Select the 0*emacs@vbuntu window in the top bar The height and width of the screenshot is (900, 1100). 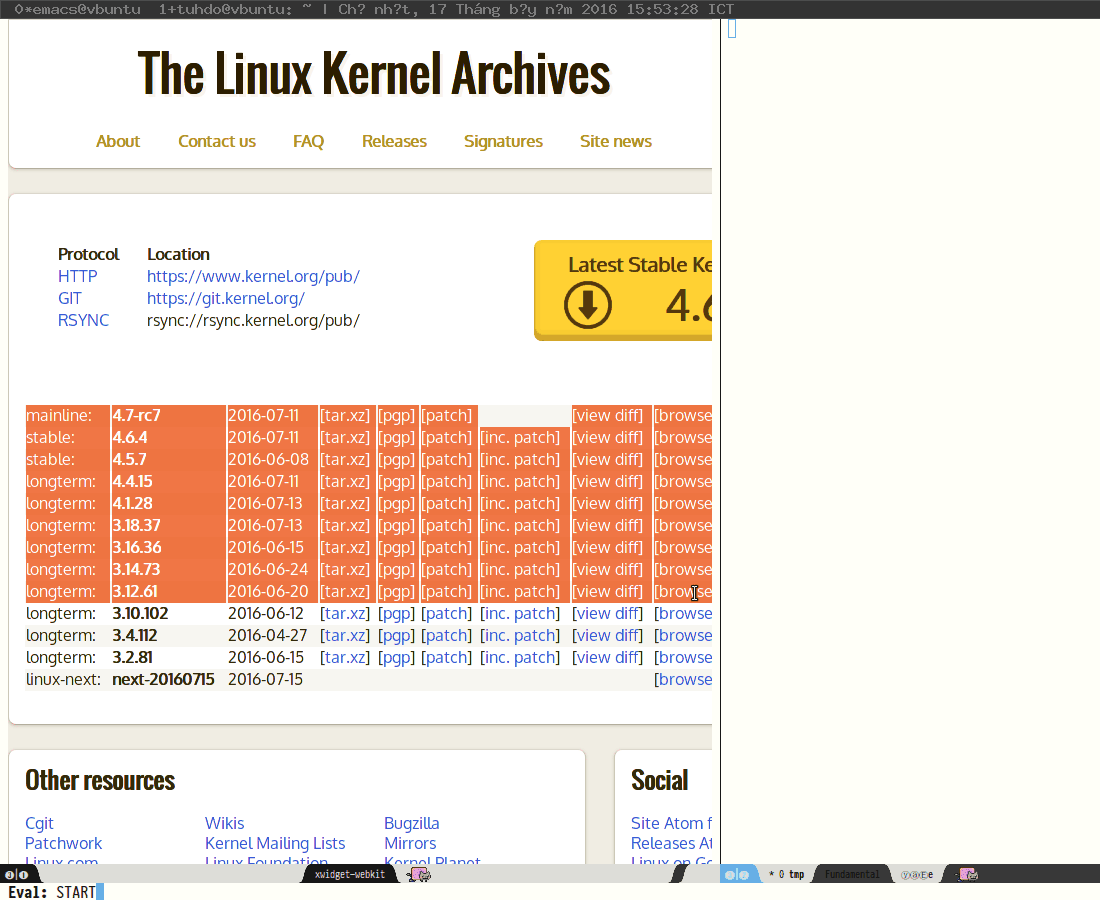(x=78, y=9)
